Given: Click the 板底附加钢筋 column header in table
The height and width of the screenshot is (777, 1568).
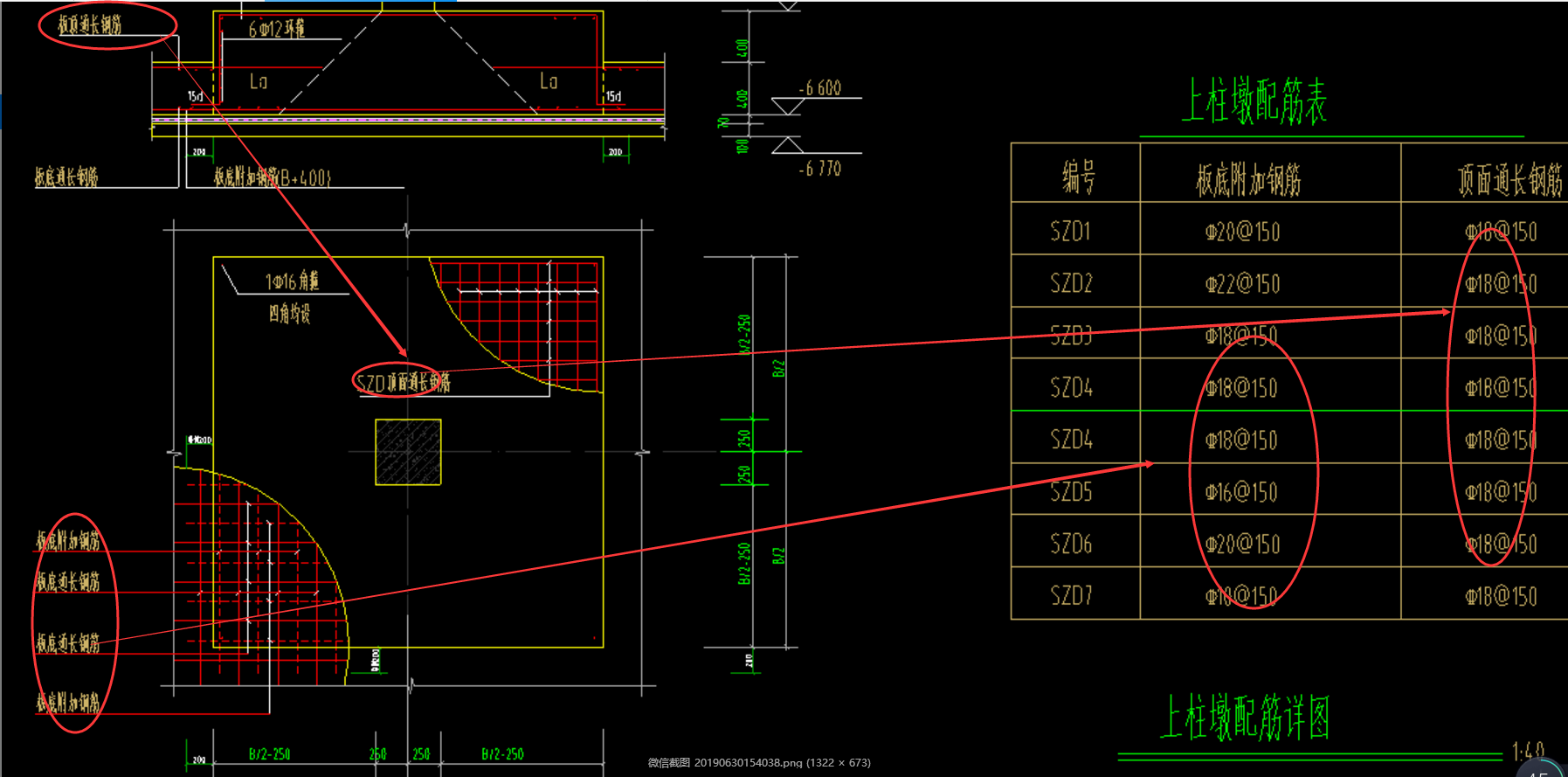Looking at the screenshot, I should click(1248, 179).
